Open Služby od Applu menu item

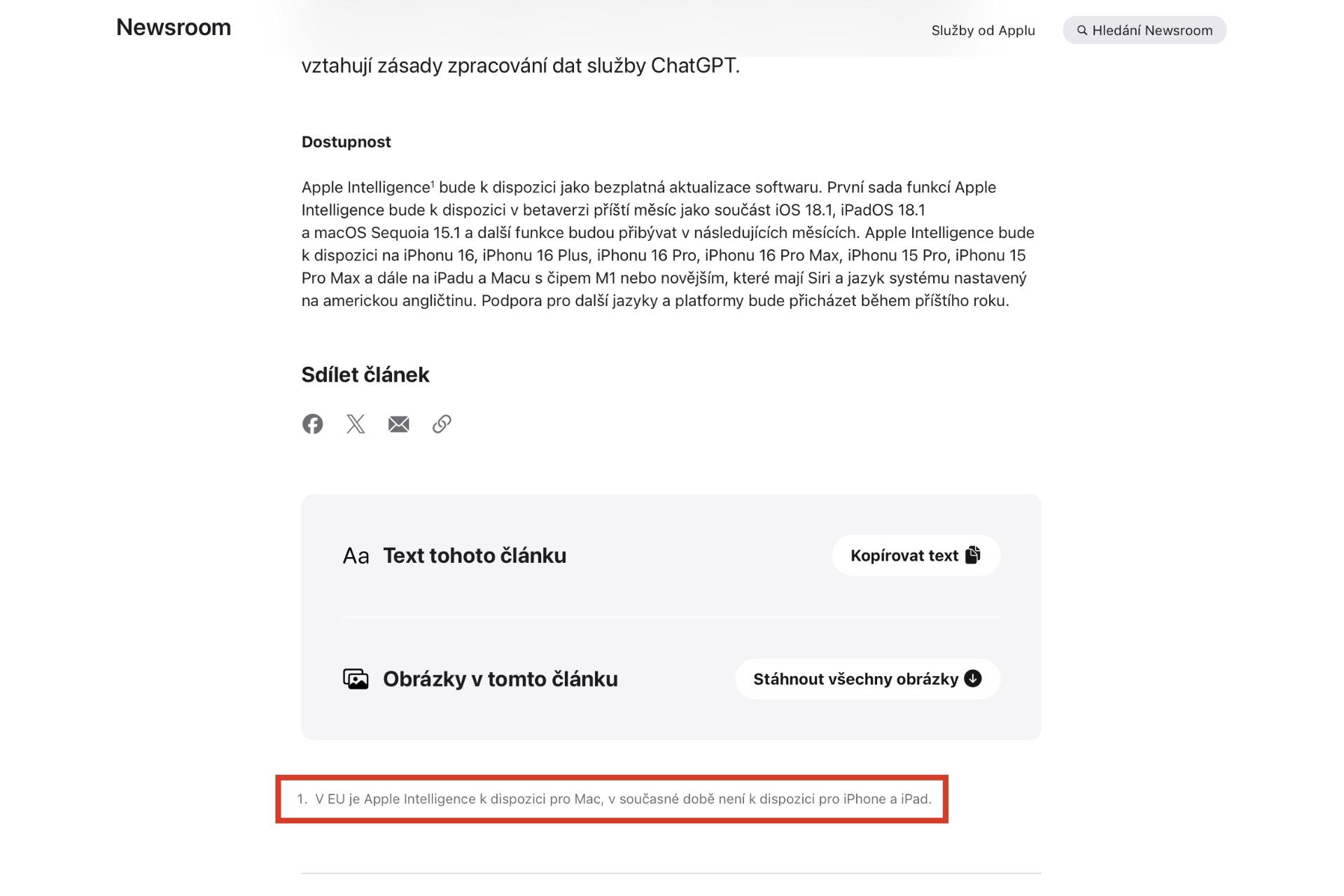(983, 30)
